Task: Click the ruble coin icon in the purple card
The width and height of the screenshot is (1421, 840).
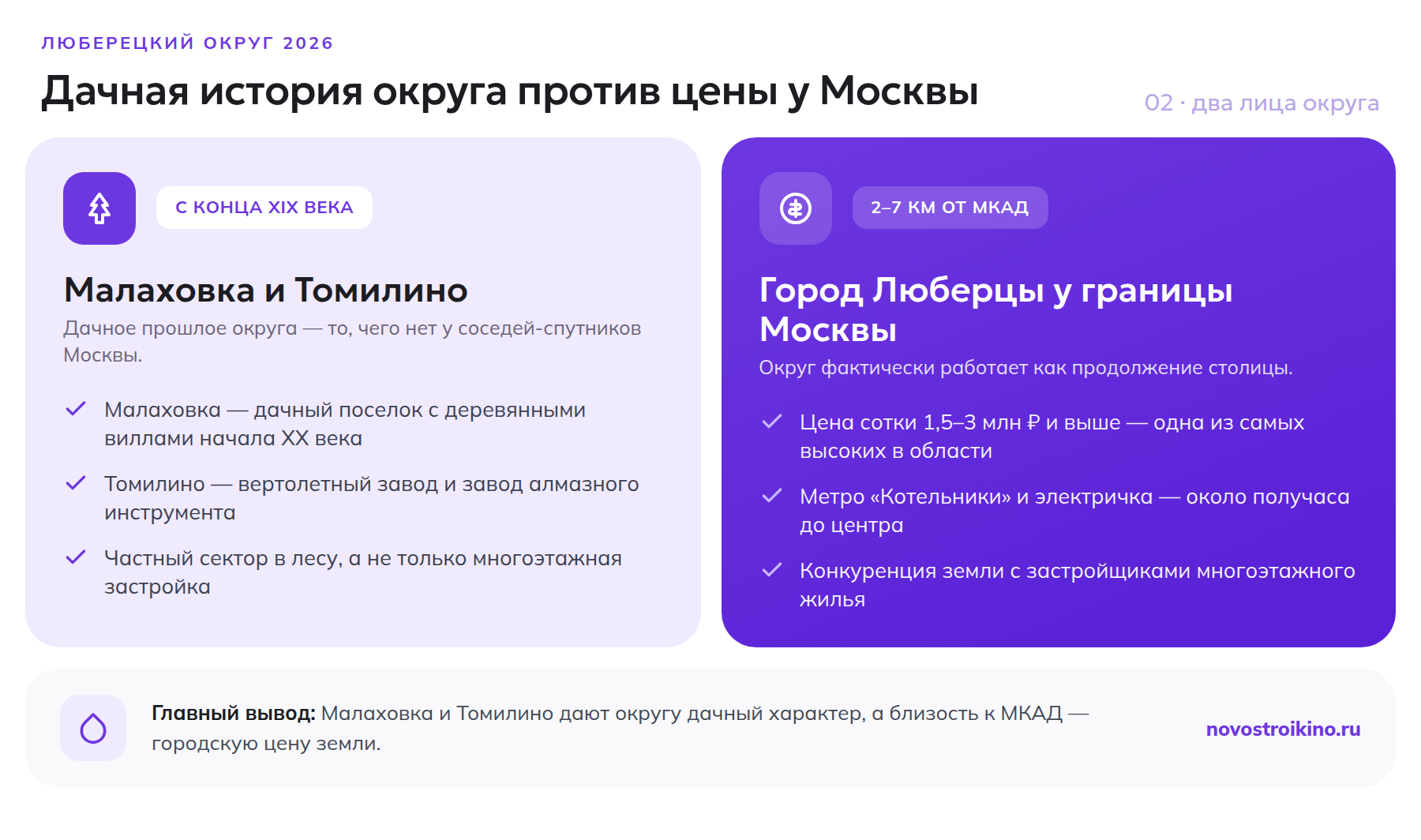Action: tap(796, 208)
